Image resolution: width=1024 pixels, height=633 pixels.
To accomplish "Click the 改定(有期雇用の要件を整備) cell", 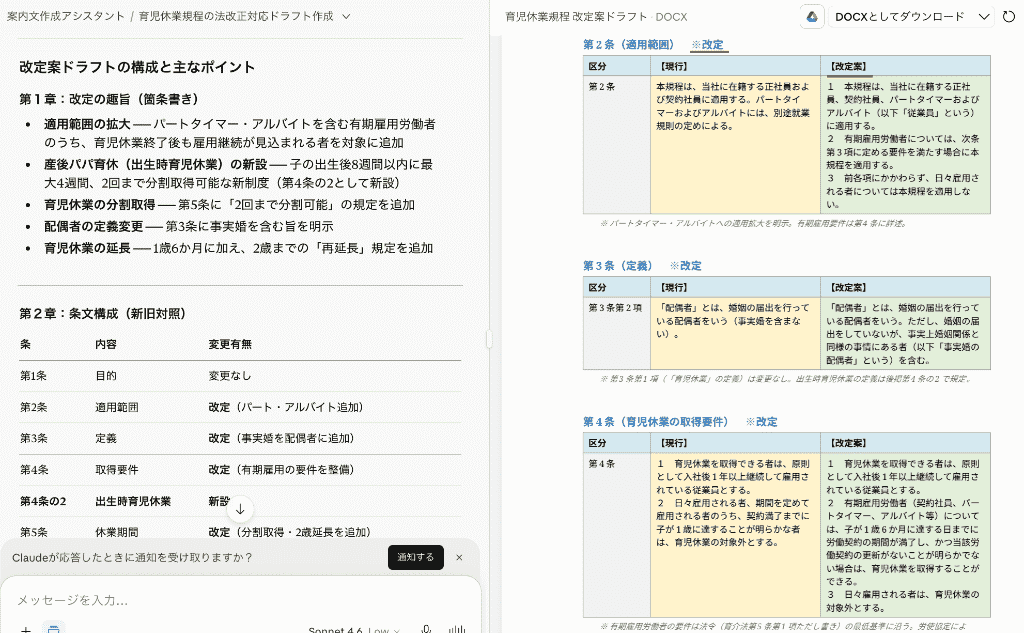I will coord(281,470).
